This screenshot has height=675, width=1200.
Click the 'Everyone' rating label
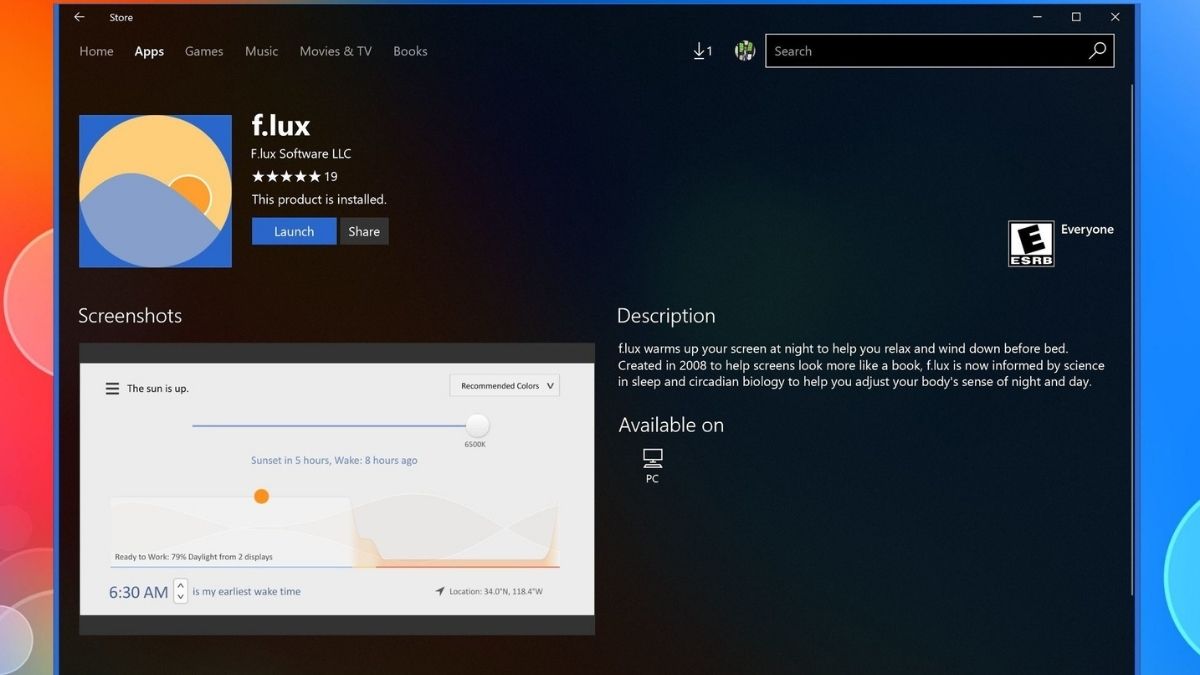(x=1087, y=230)
